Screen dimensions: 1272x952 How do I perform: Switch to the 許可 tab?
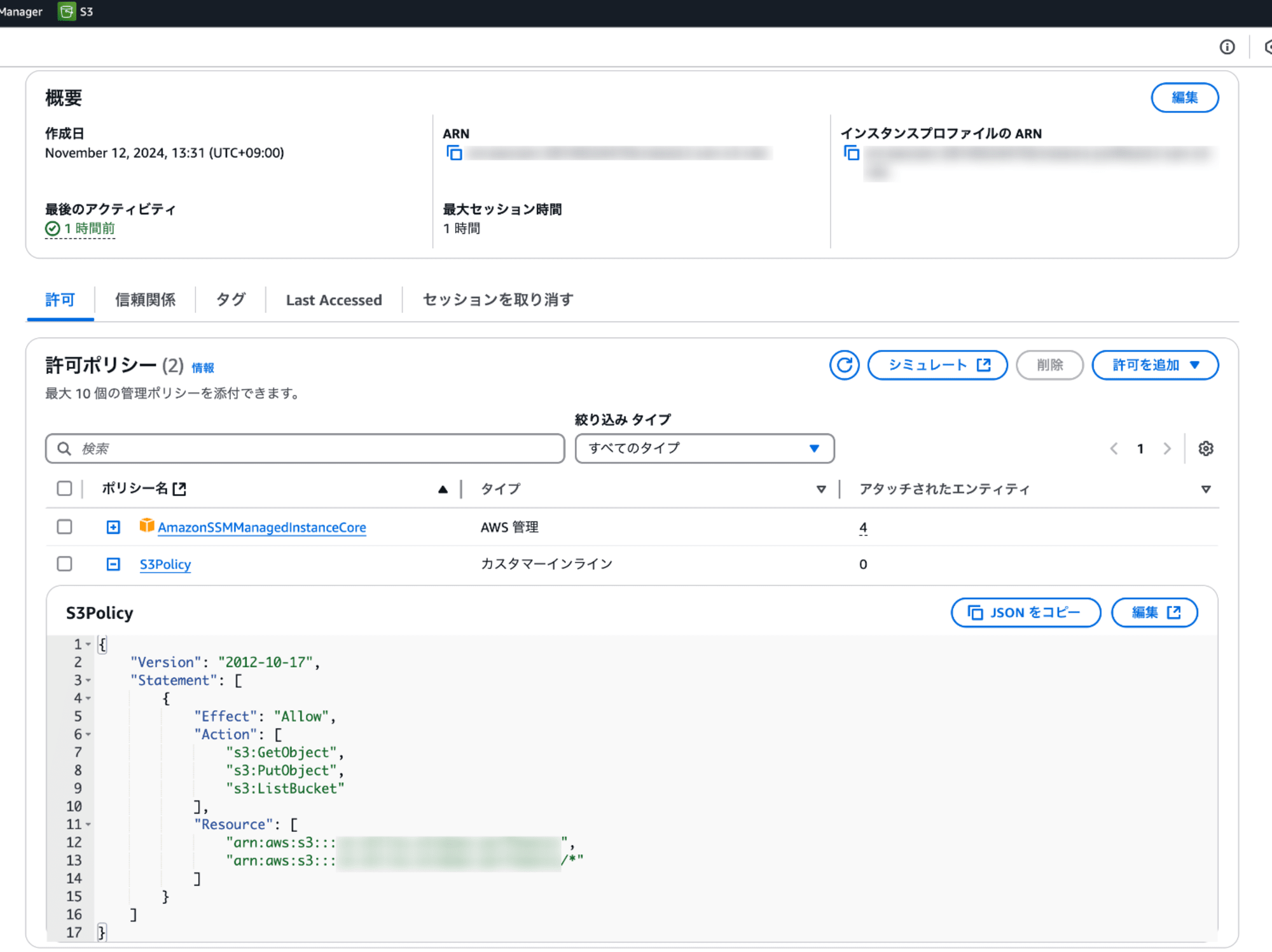click(x=60, y=300)
